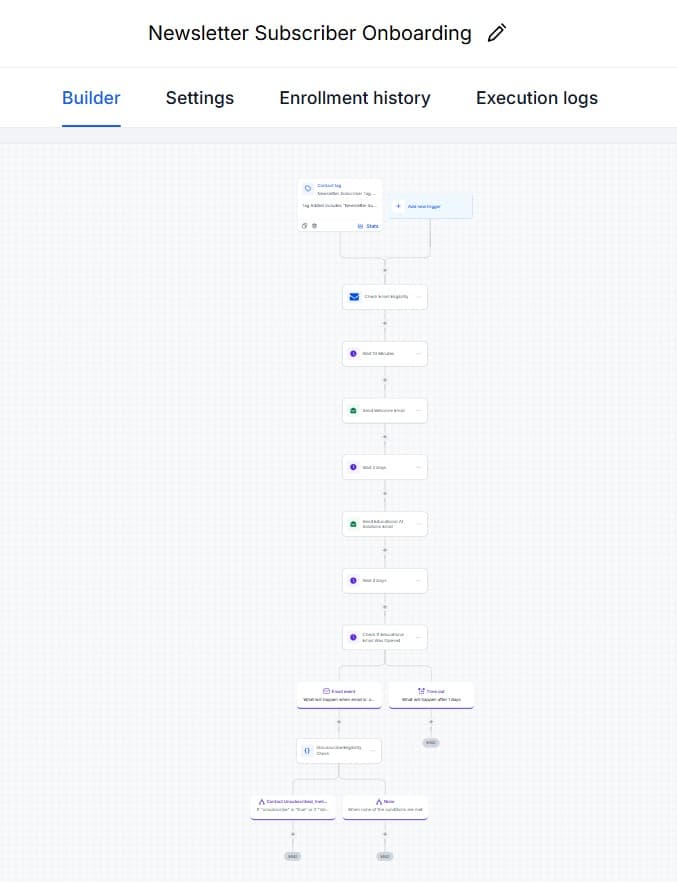The height and width of the screenshot is (882, 677).
Task: Click the Contact Tag trigger icon
Action: [x=308, y=188]
